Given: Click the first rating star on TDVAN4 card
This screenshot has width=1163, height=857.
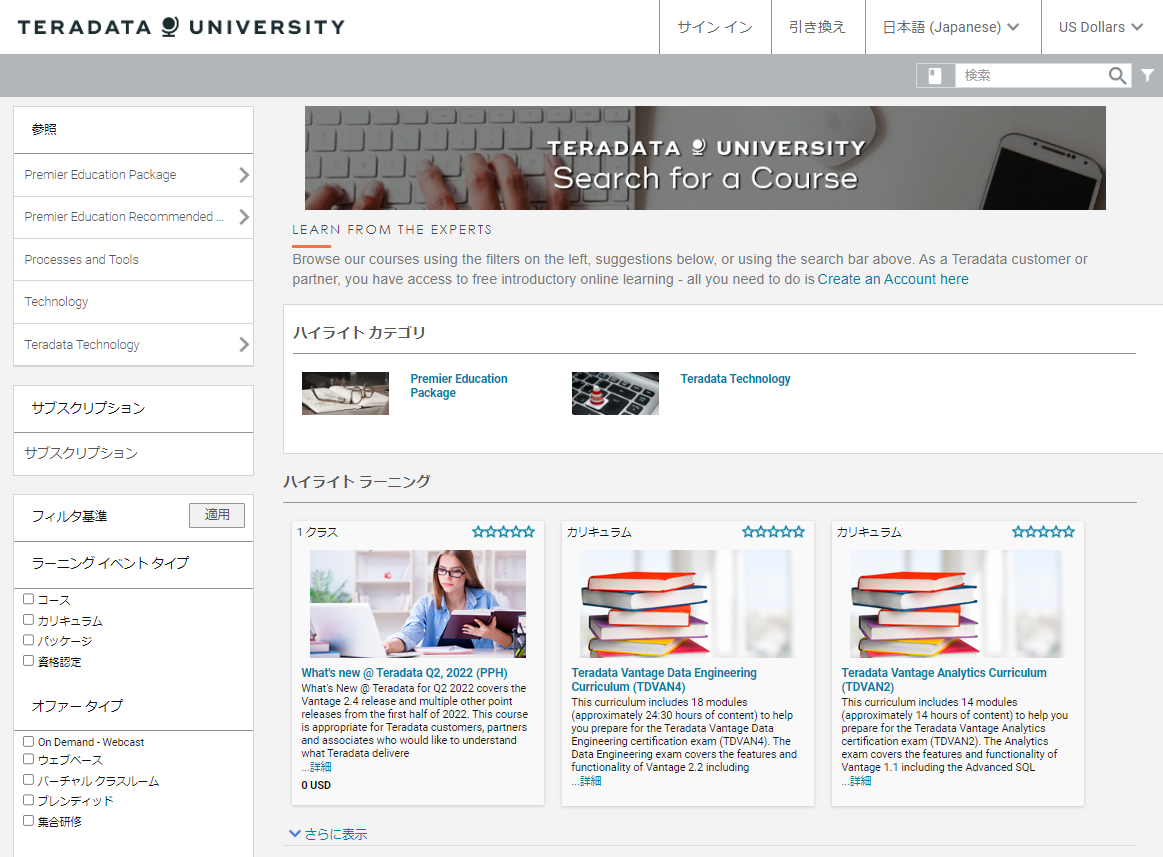Looking at the screenshot, I should coord(747,532).
